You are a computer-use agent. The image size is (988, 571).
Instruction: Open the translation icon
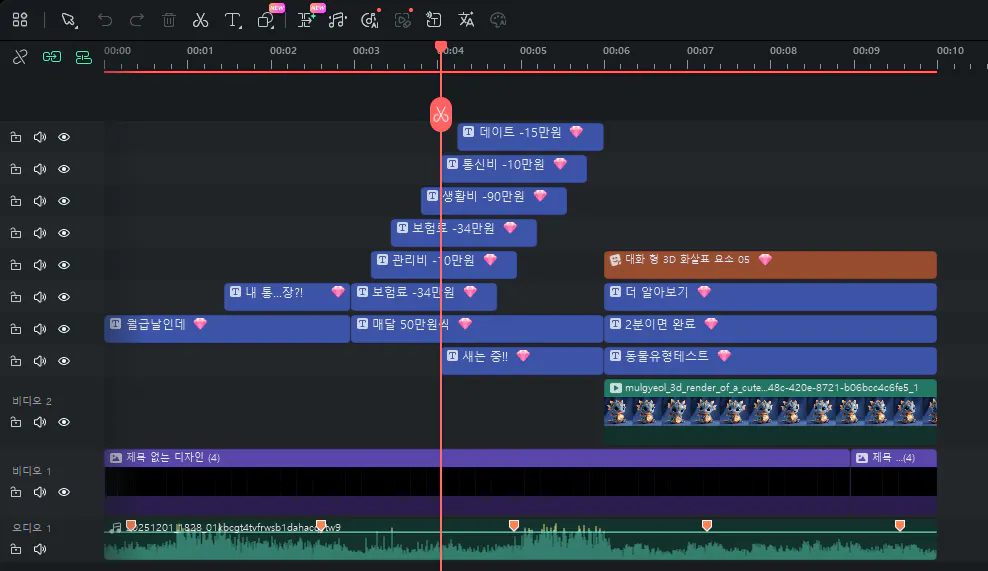coord(466,20)
